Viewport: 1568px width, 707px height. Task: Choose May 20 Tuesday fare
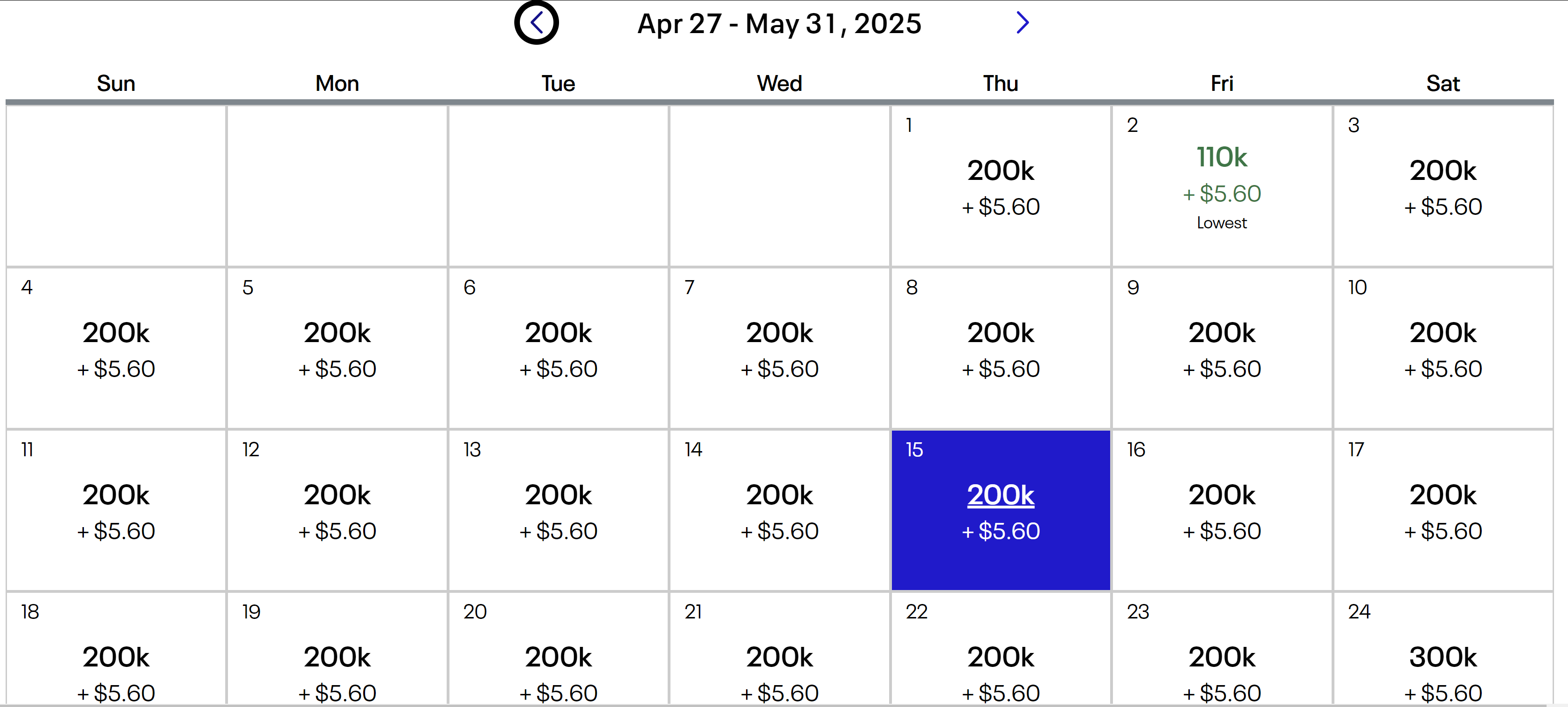(558, 649)
